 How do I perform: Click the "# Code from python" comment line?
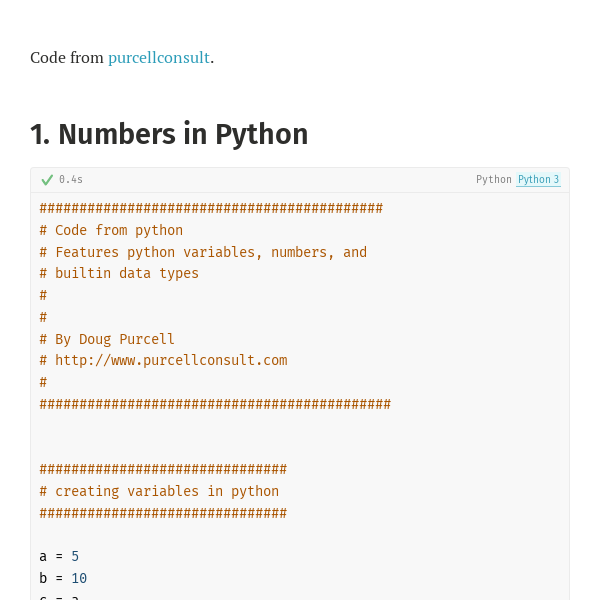coord(111,230)
